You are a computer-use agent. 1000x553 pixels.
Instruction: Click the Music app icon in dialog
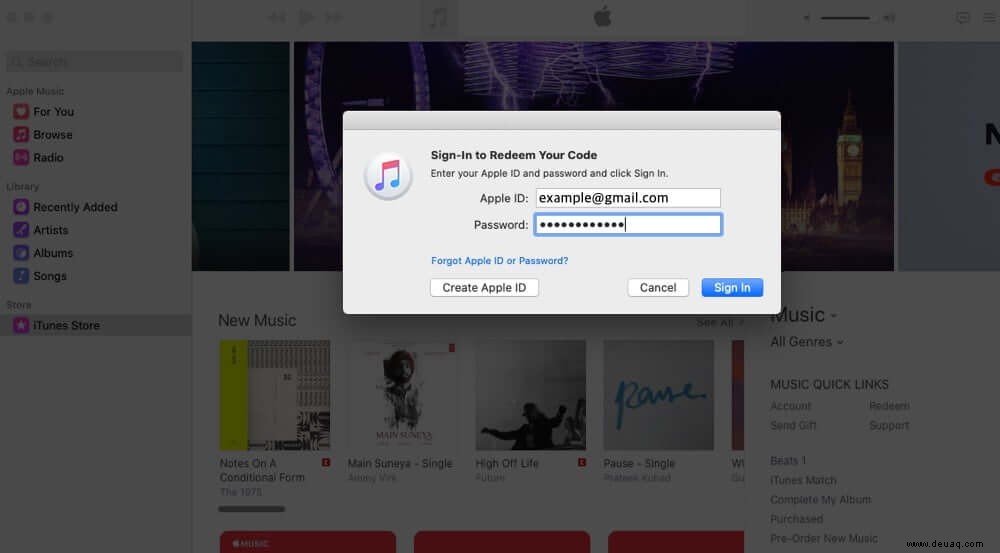[x=388, y=175]
